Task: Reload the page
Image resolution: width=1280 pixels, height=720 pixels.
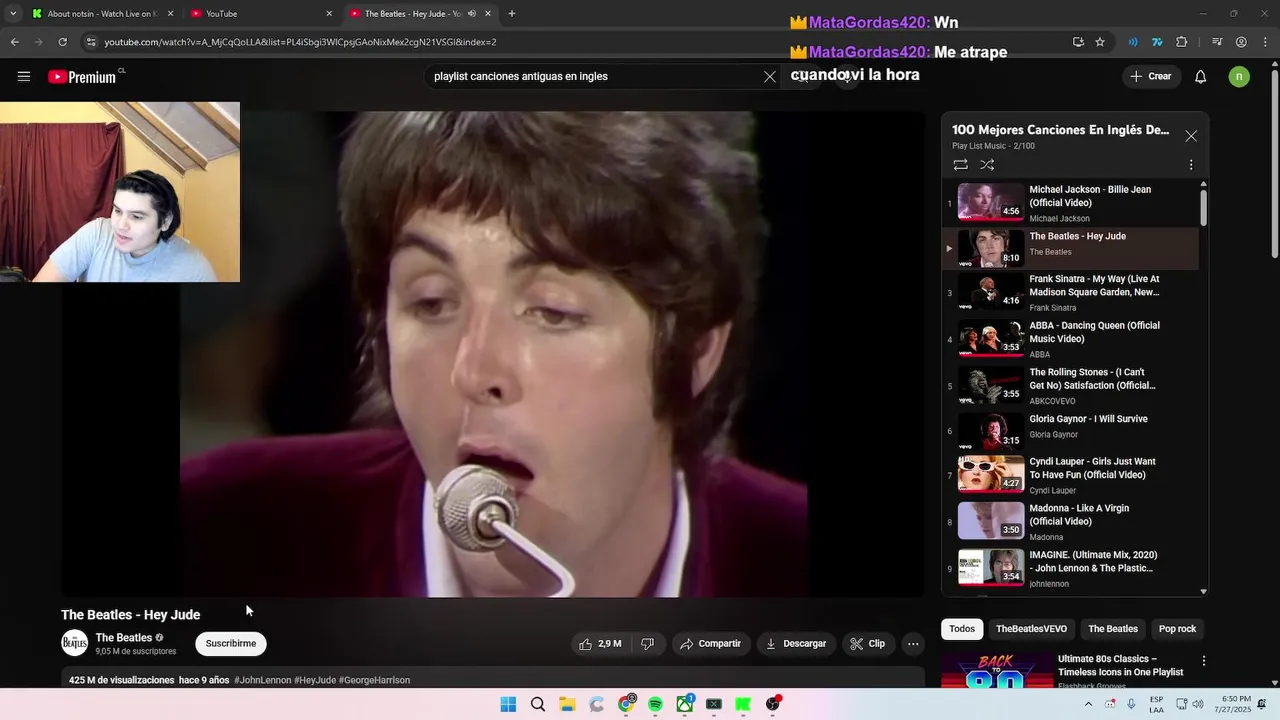Action: (x=62, y=42)
